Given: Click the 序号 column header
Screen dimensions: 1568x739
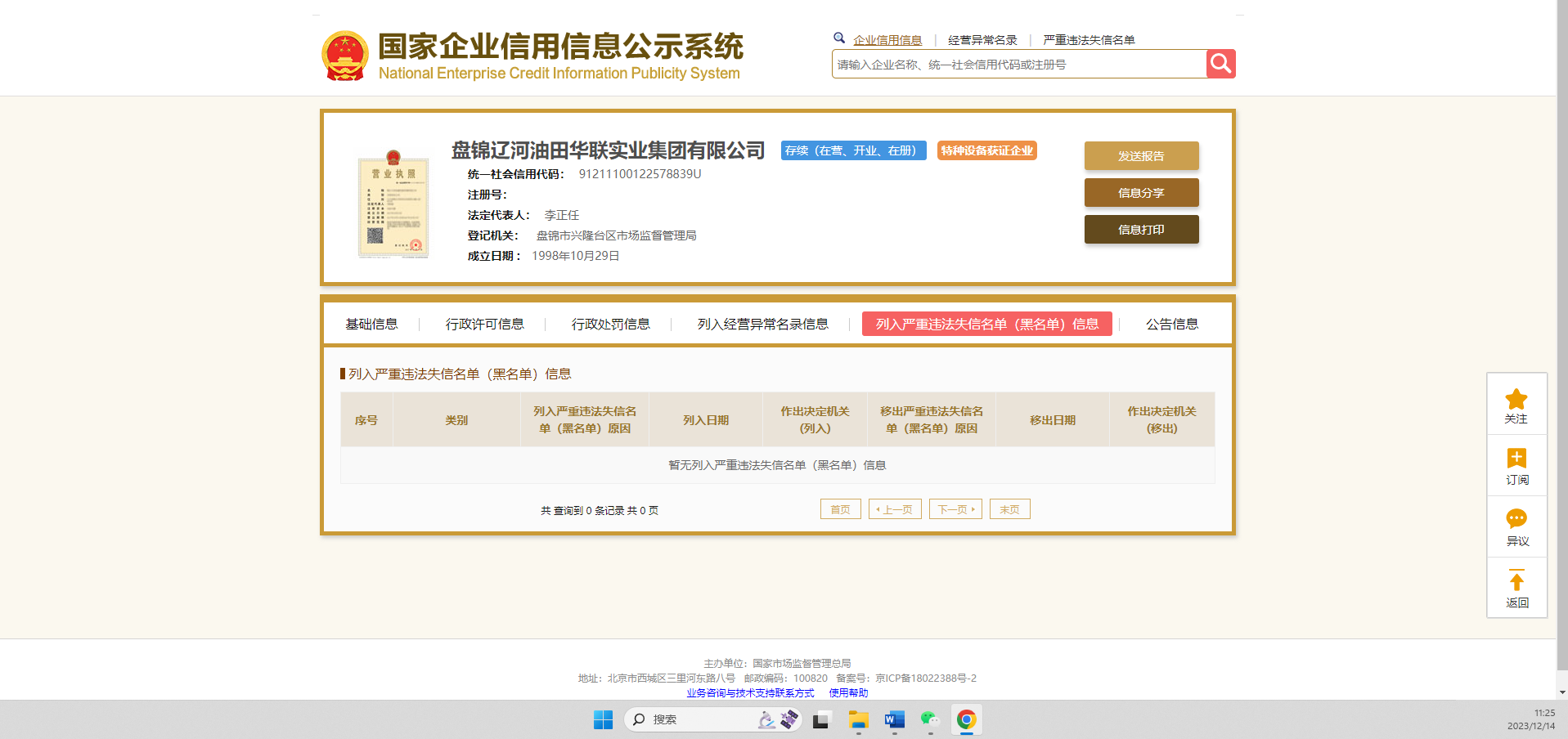Looking at the screenshot, I should click(366, 420).
